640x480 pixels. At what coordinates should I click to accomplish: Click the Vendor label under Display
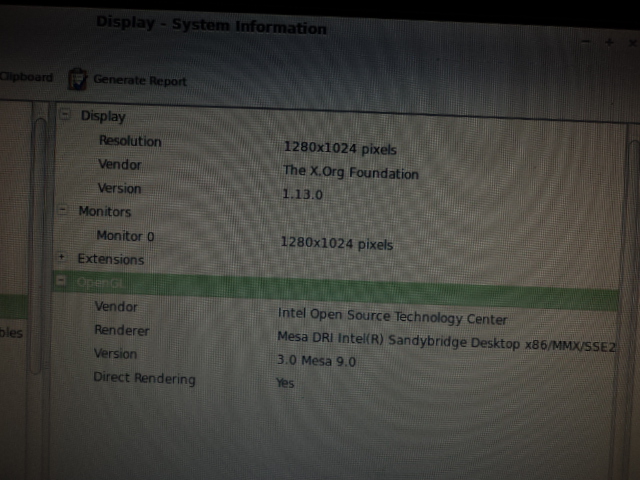coord(120,164)
